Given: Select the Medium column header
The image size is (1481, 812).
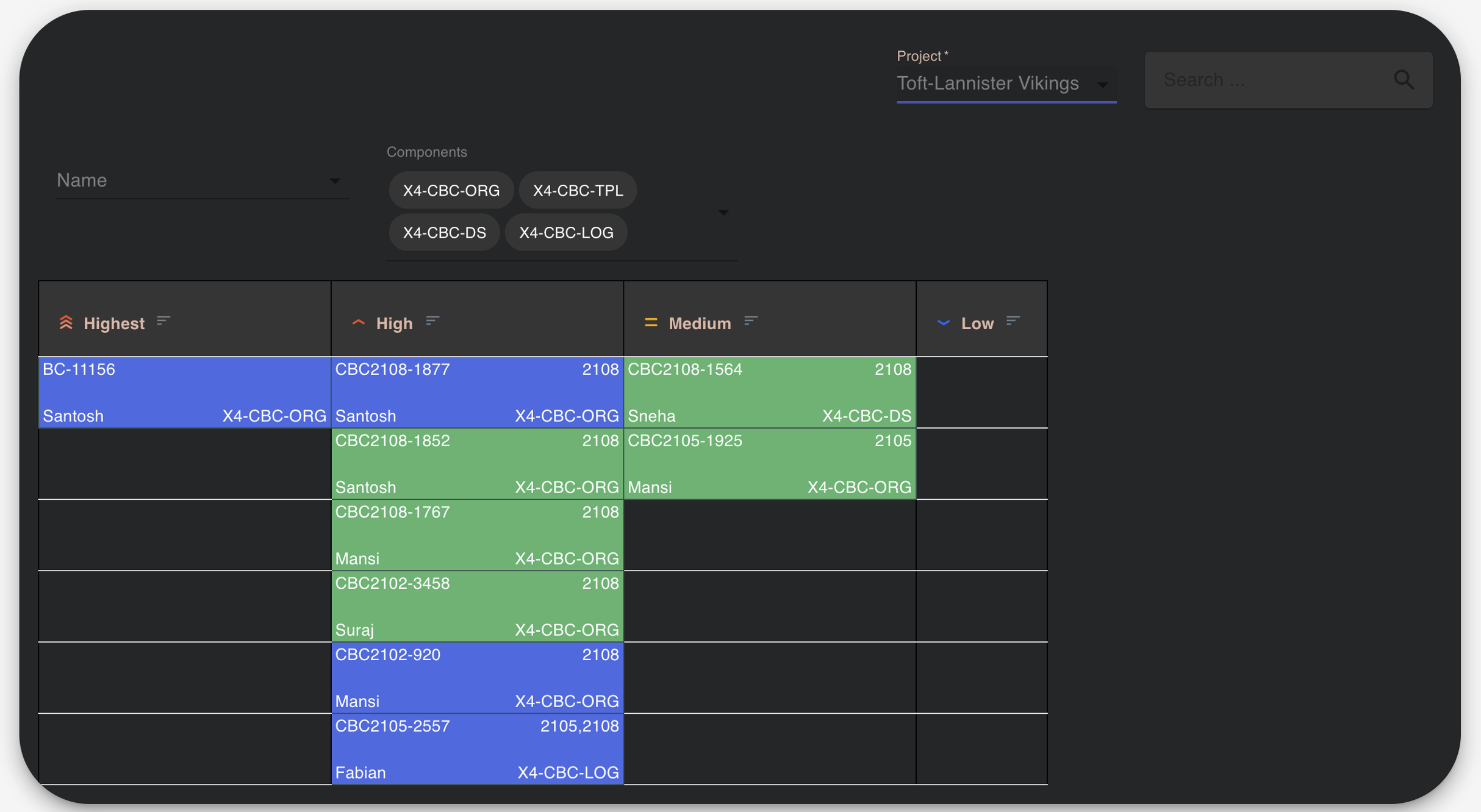Looking at the screenshot, I should (698, 322).
